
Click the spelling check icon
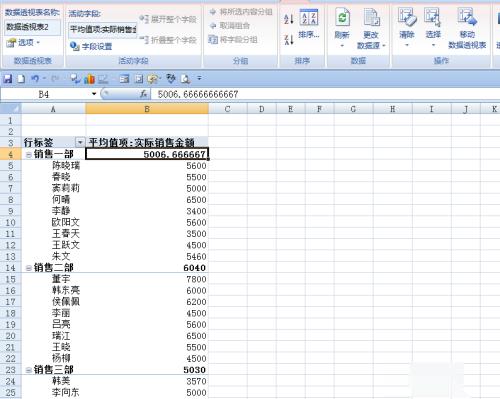coord(171,79)
